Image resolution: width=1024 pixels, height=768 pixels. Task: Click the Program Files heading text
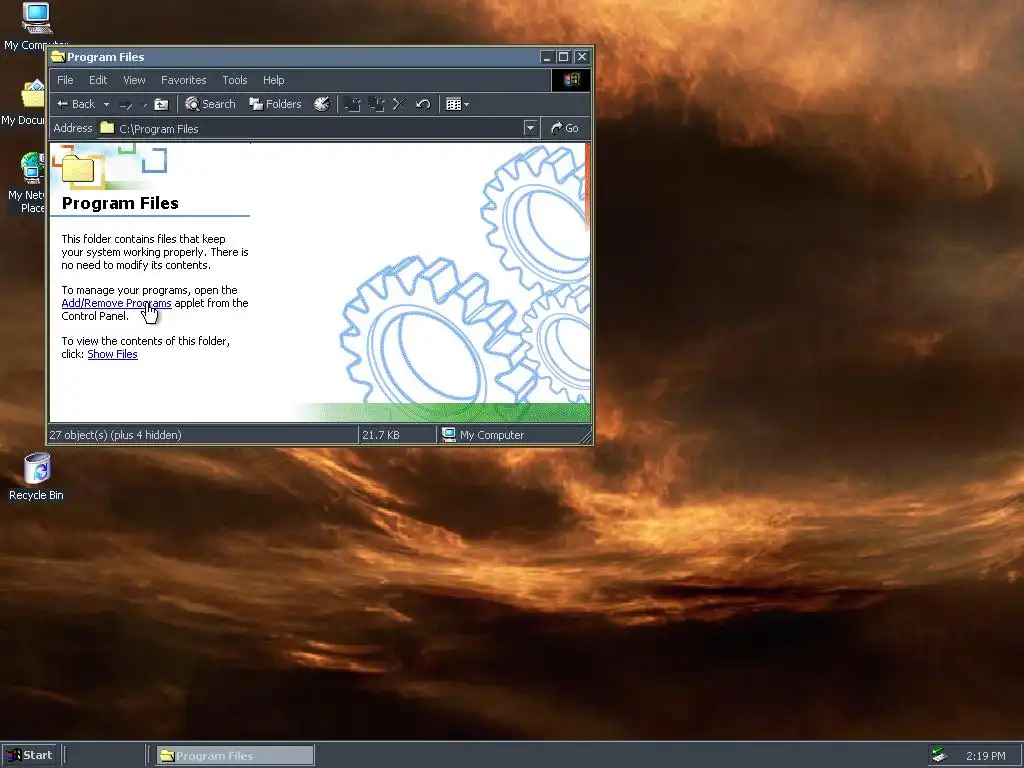(x=120, y=203)
